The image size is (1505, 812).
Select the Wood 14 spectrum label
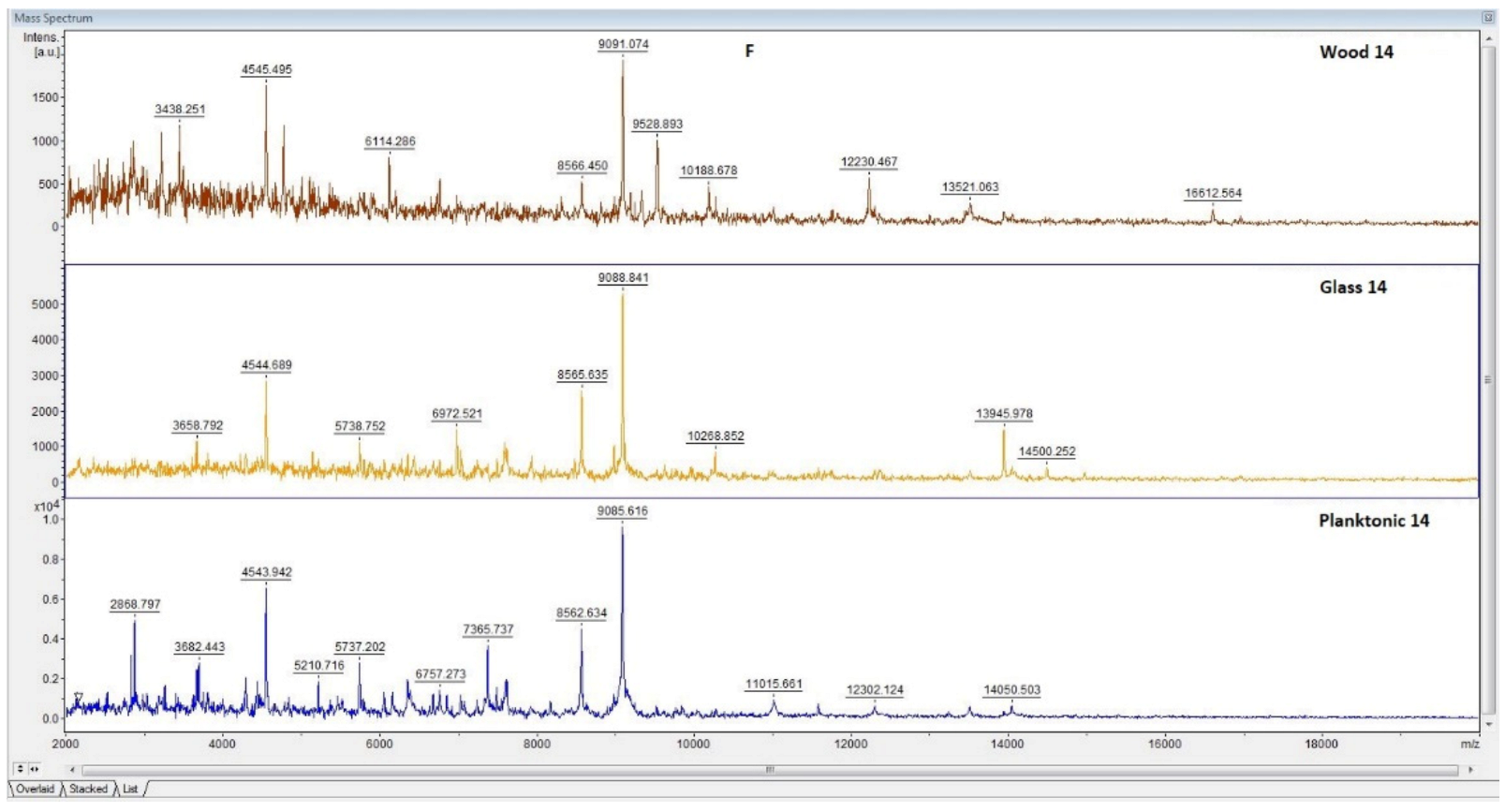click(1356, 52)
